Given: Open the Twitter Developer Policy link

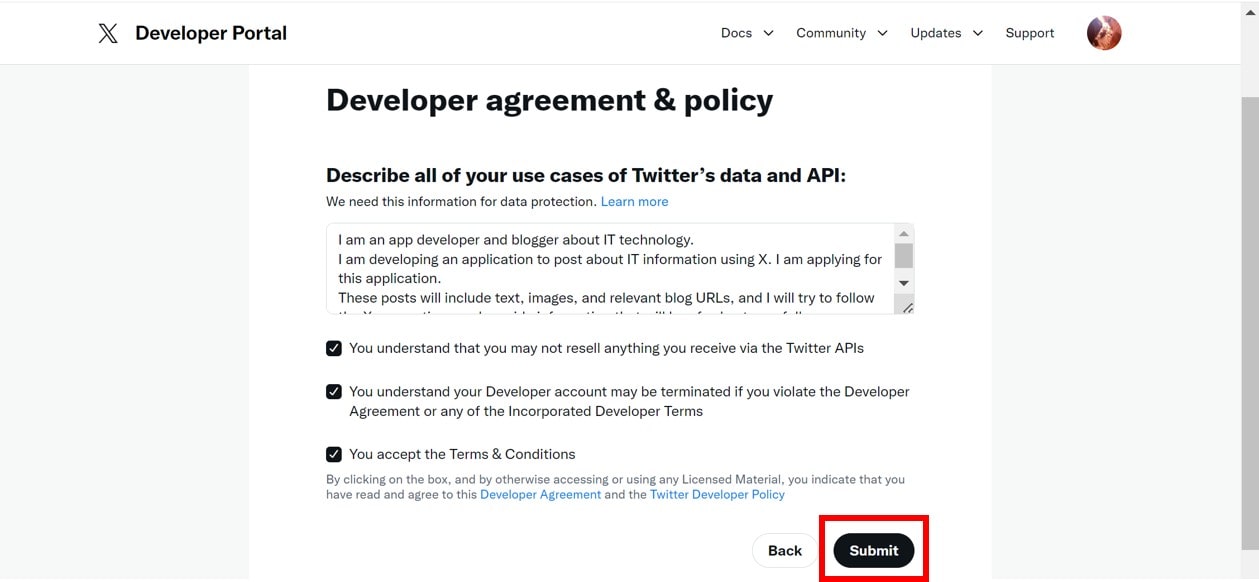Looking at the screenshot, I should coord(717,495).
